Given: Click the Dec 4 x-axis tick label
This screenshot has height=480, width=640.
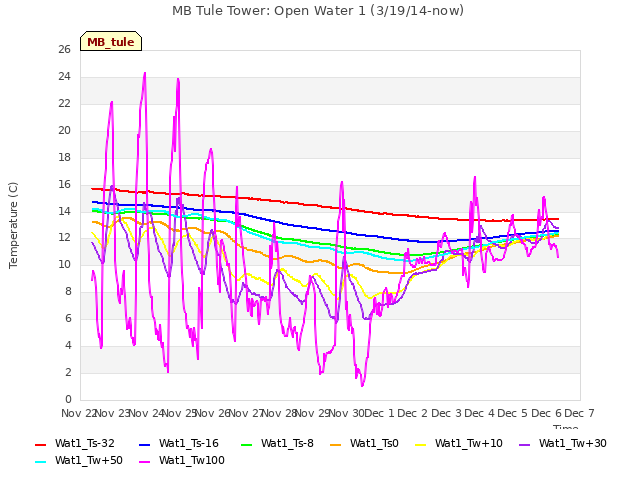Looking at the screenshot, I should point(480,413).
